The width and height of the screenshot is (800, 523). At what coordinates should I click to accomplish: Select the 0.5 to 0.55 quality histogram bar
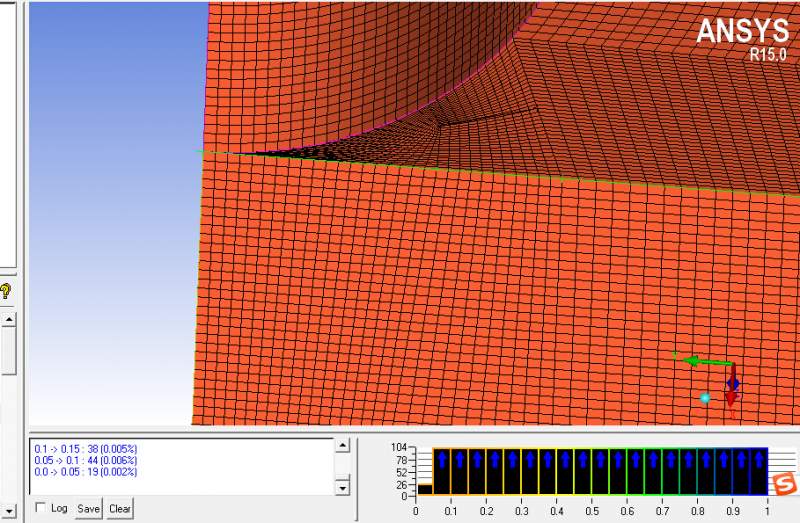click(601, 471)
